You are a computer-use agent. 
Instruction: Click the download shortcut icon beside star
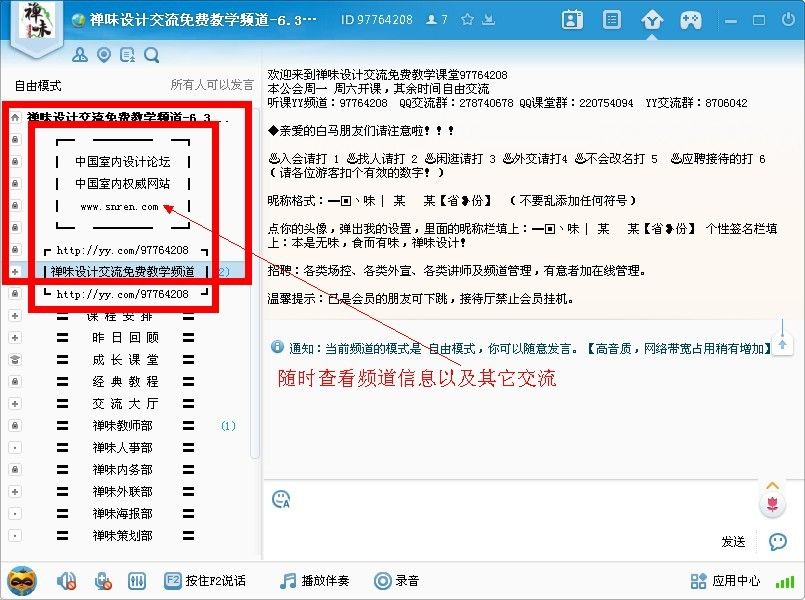pos(489,20)
